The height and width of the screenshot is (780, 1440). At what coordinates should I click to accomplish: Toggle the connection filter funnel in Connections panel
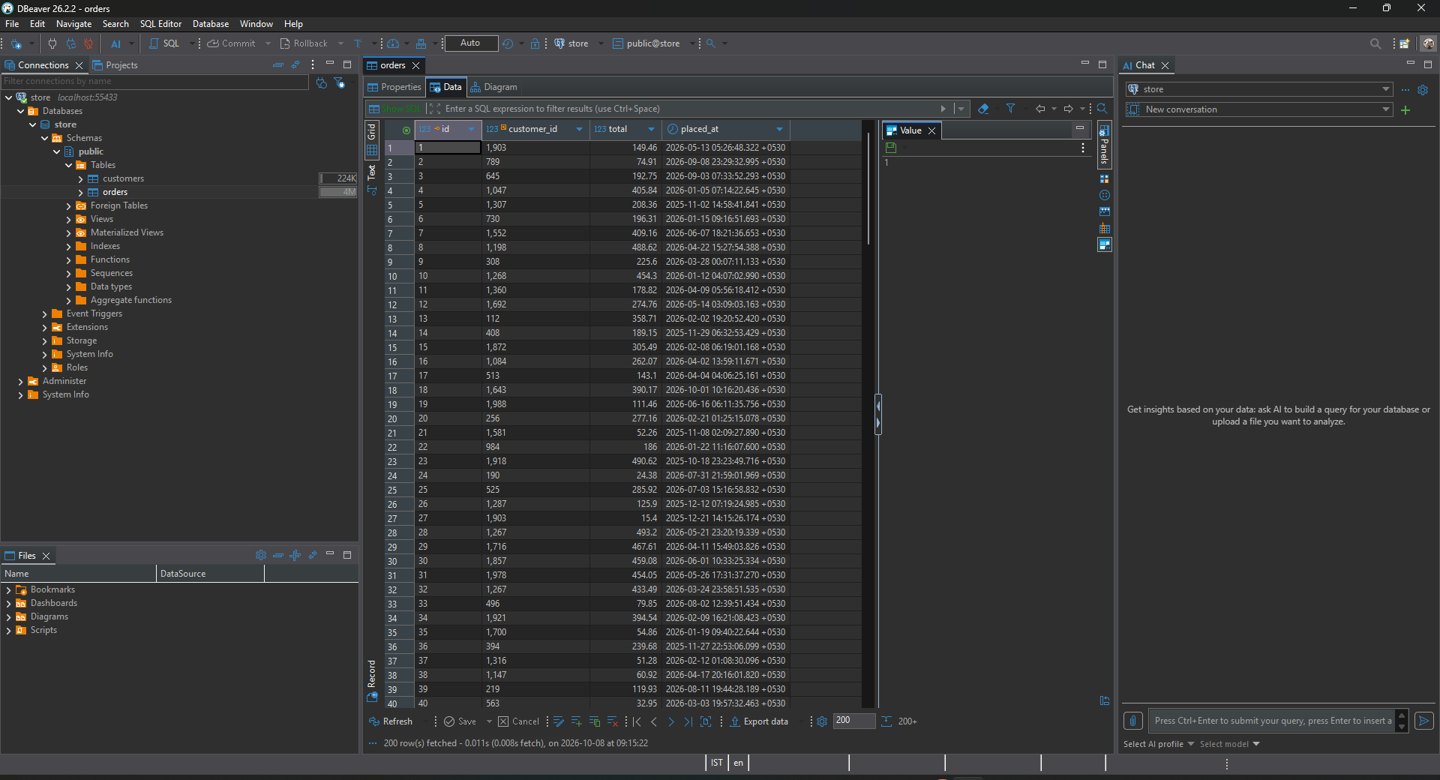340,82
